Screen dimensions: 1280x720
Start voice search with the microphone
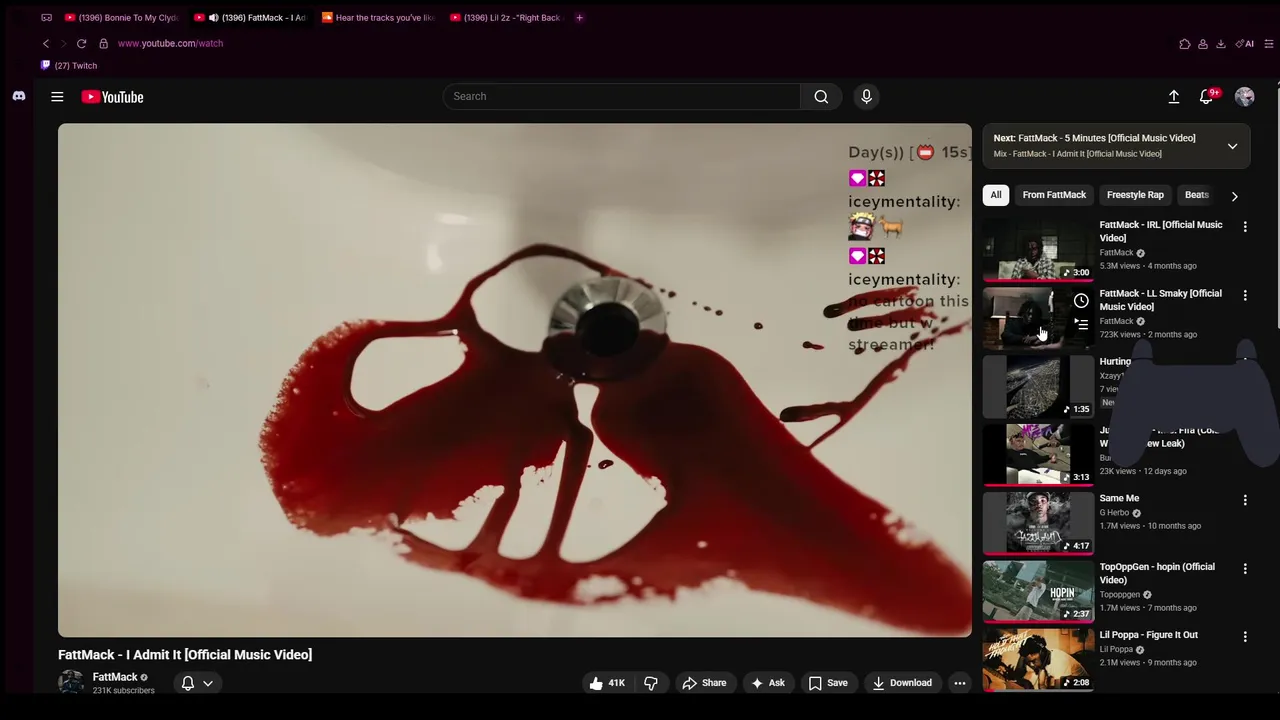(866, 96)
